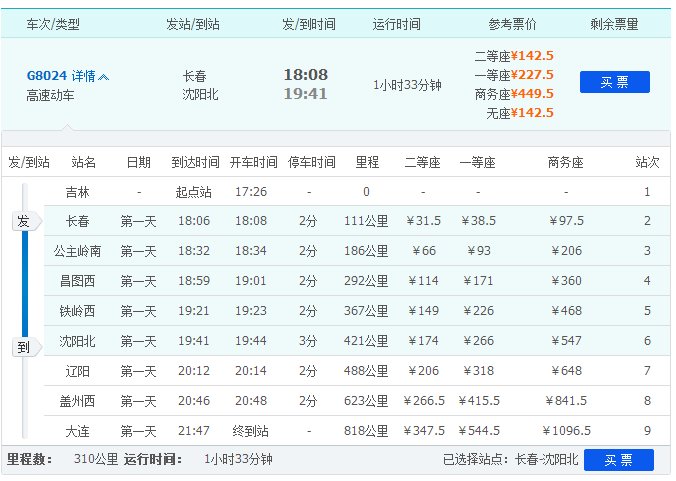Image resolution: width=676 pixels, height=481 pixels.
Task: Click the 发 departure marker icon
Action: pos(24,221)
